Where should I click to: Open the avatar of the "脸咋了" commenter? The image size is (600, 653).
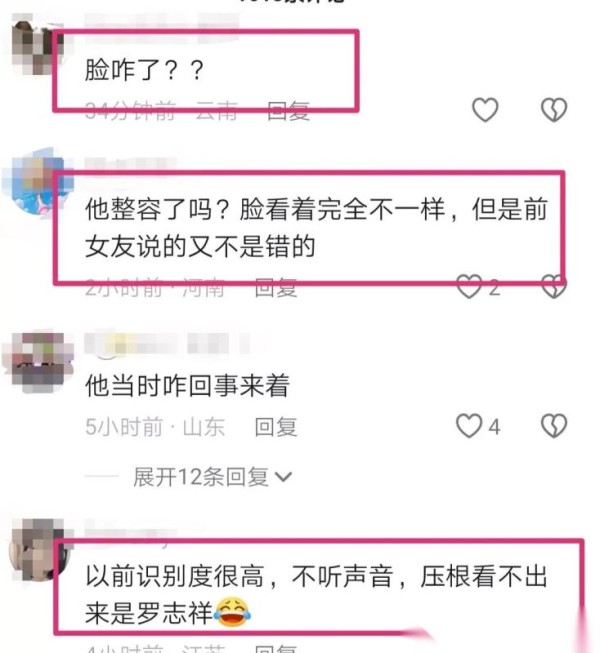tap(37, 44)
